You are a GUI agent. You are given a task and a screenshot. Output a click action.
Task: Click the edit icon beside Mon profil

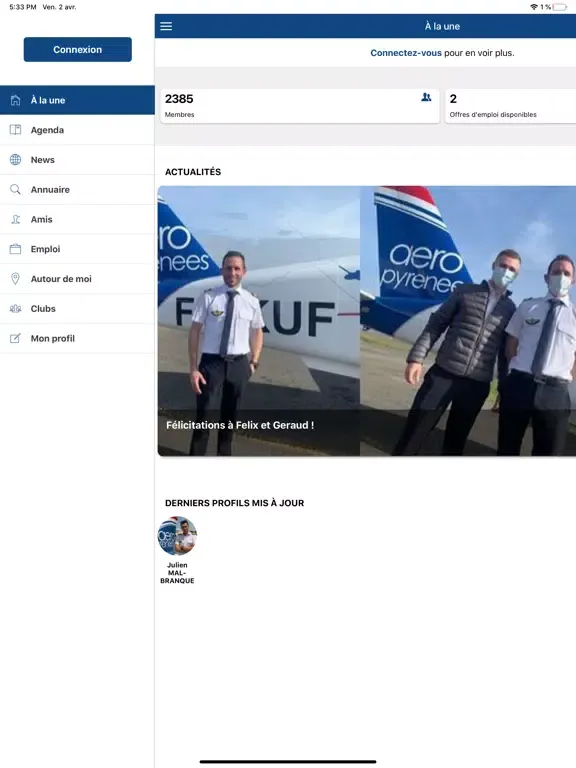pos(15,338)
